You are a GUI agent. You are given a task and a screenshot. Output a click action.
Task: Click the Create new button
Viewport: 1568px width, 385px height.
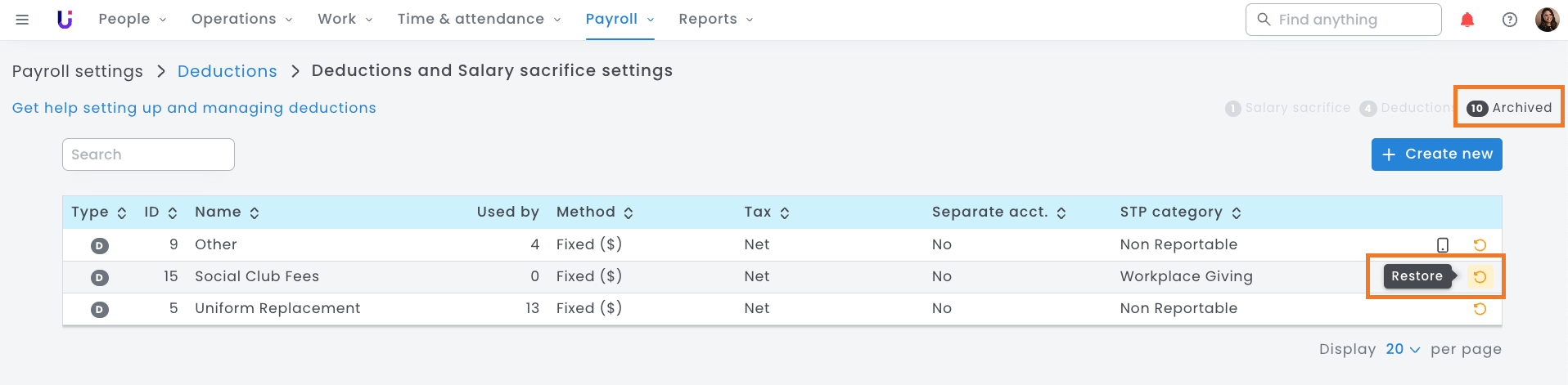[1436, 154]
